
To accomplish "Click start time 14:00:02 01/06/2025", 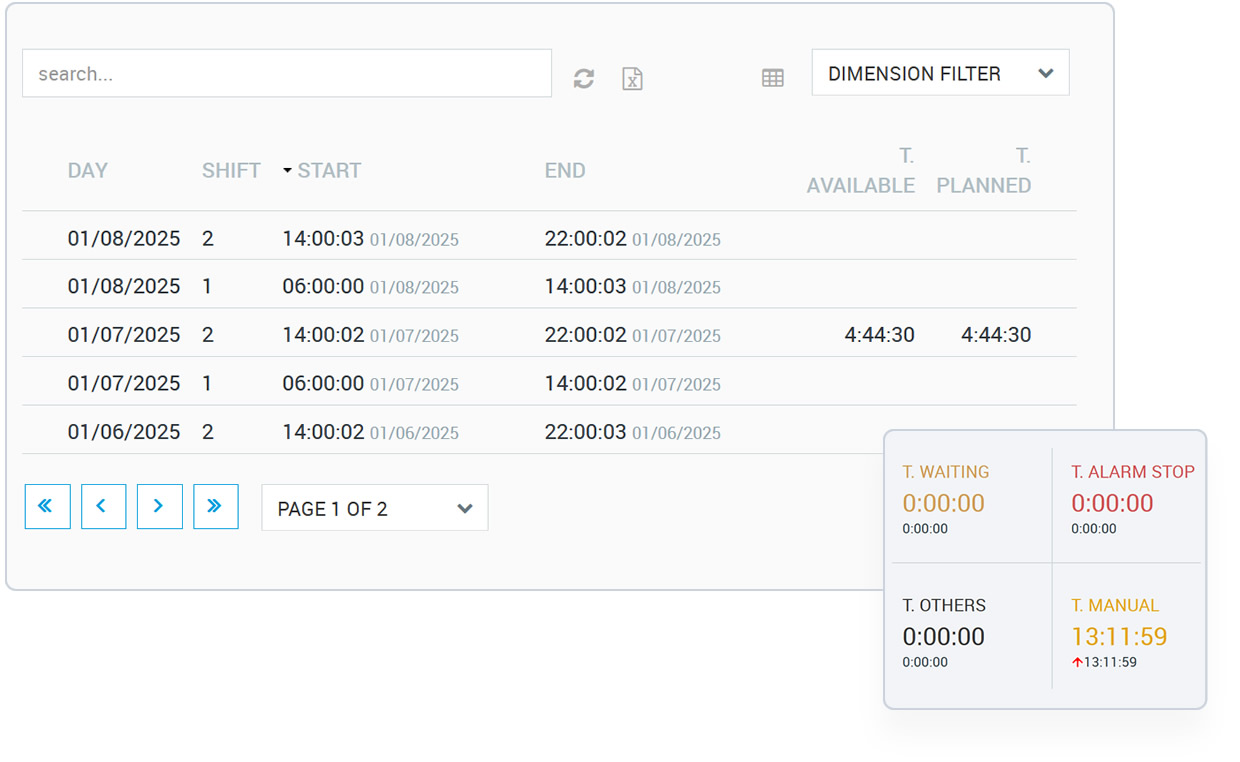I will pyautogui.click(x=370, y=432).
